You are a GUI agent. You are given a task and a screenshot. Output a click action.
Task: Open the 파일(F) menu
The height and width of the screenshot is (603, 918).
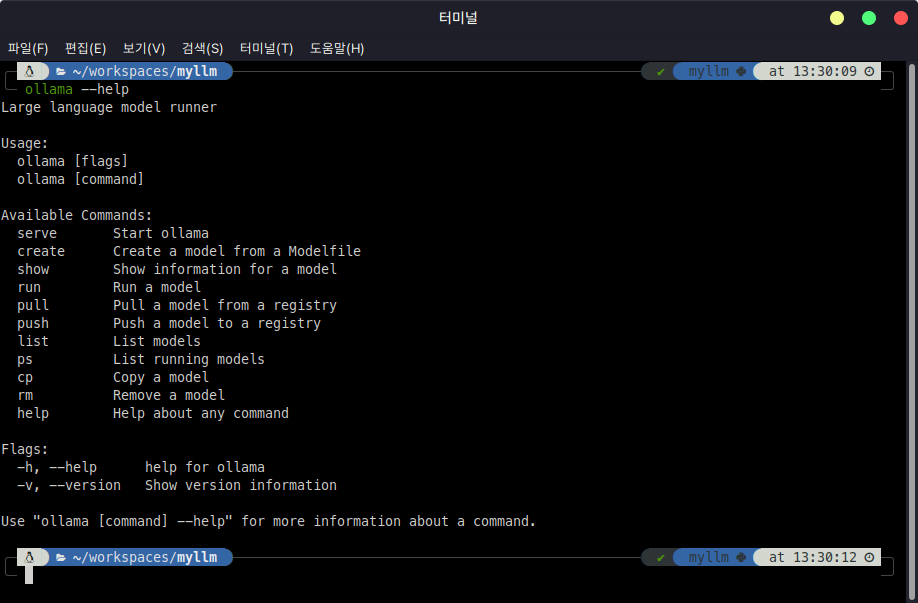coord(28,49)
